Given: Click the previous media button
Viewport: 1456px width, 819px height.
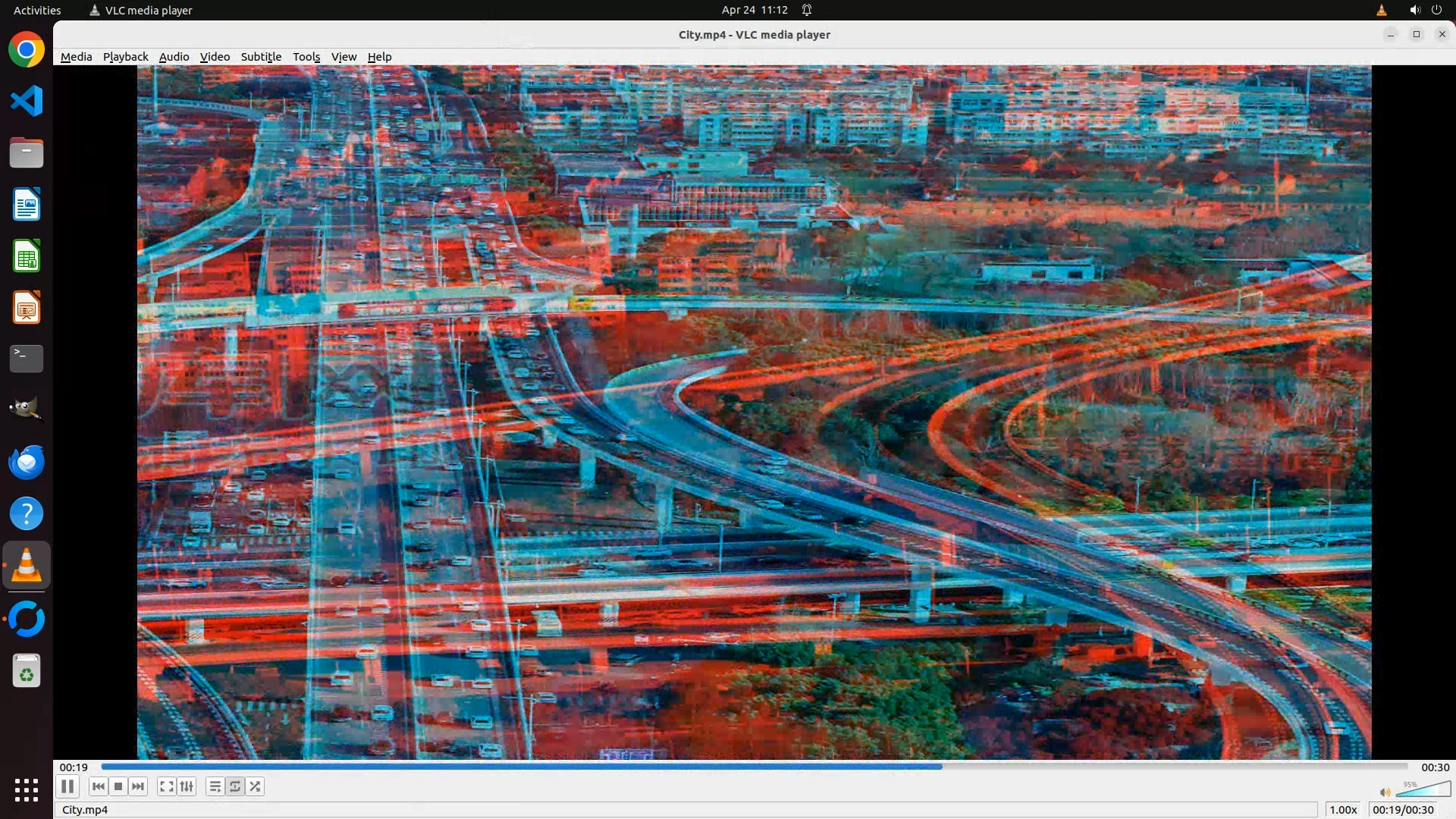Looking at the screenshot, I should (98, 786).
